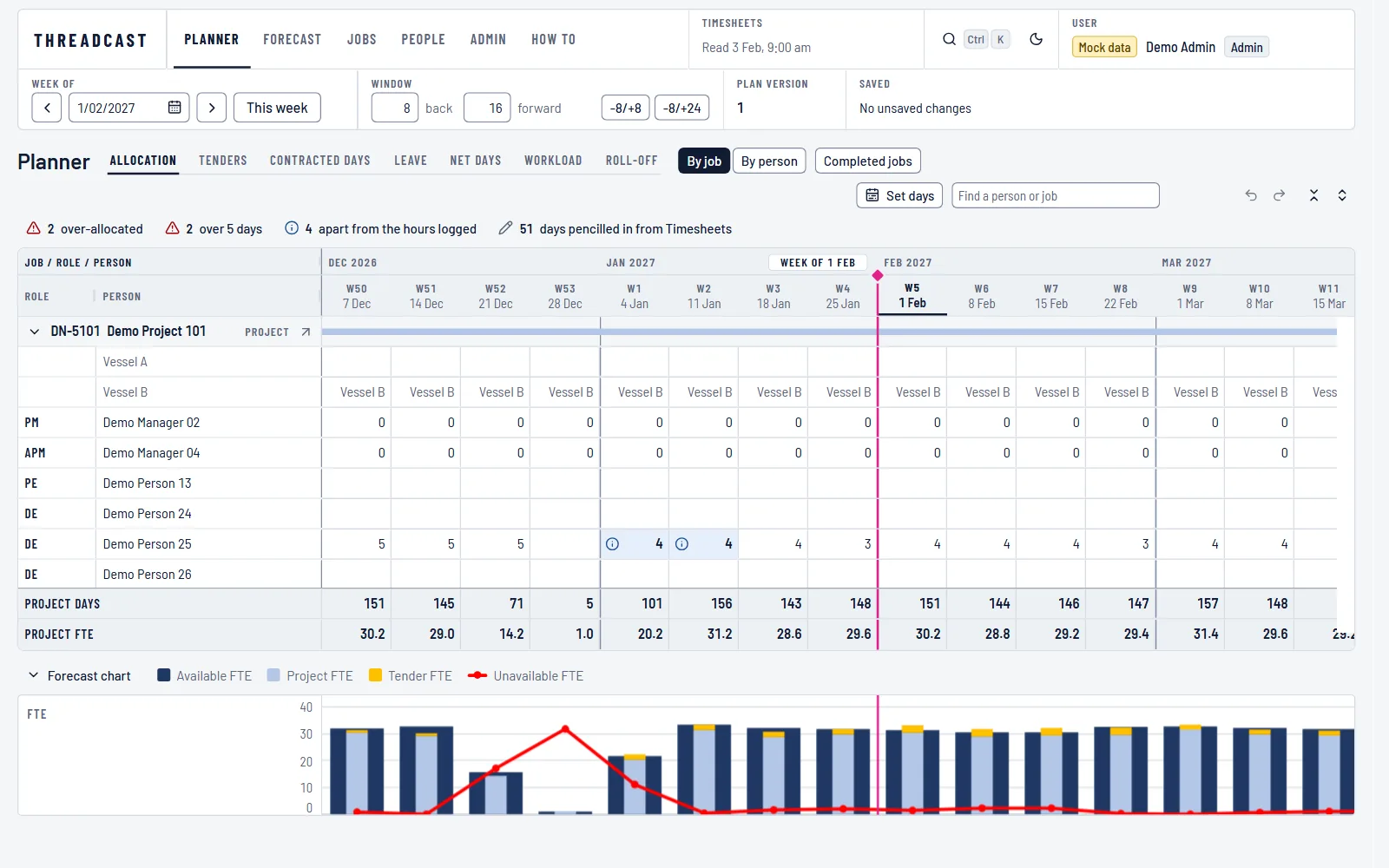Viewport: 1389px width, 868px height.
Task: Open Demo Project 101 external link icon
Action: coord(306,332)
